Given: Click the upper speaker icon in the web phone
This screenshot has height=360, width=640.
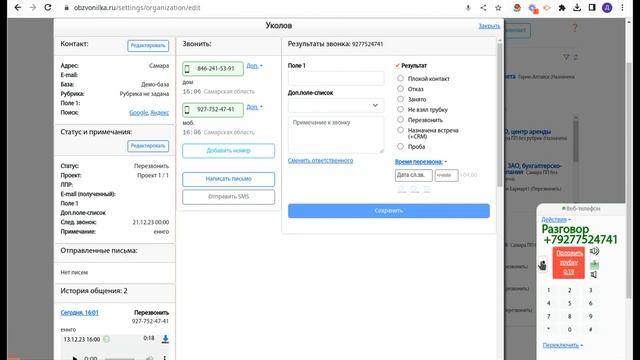Looking at the screenshot, I should [594, 251].
